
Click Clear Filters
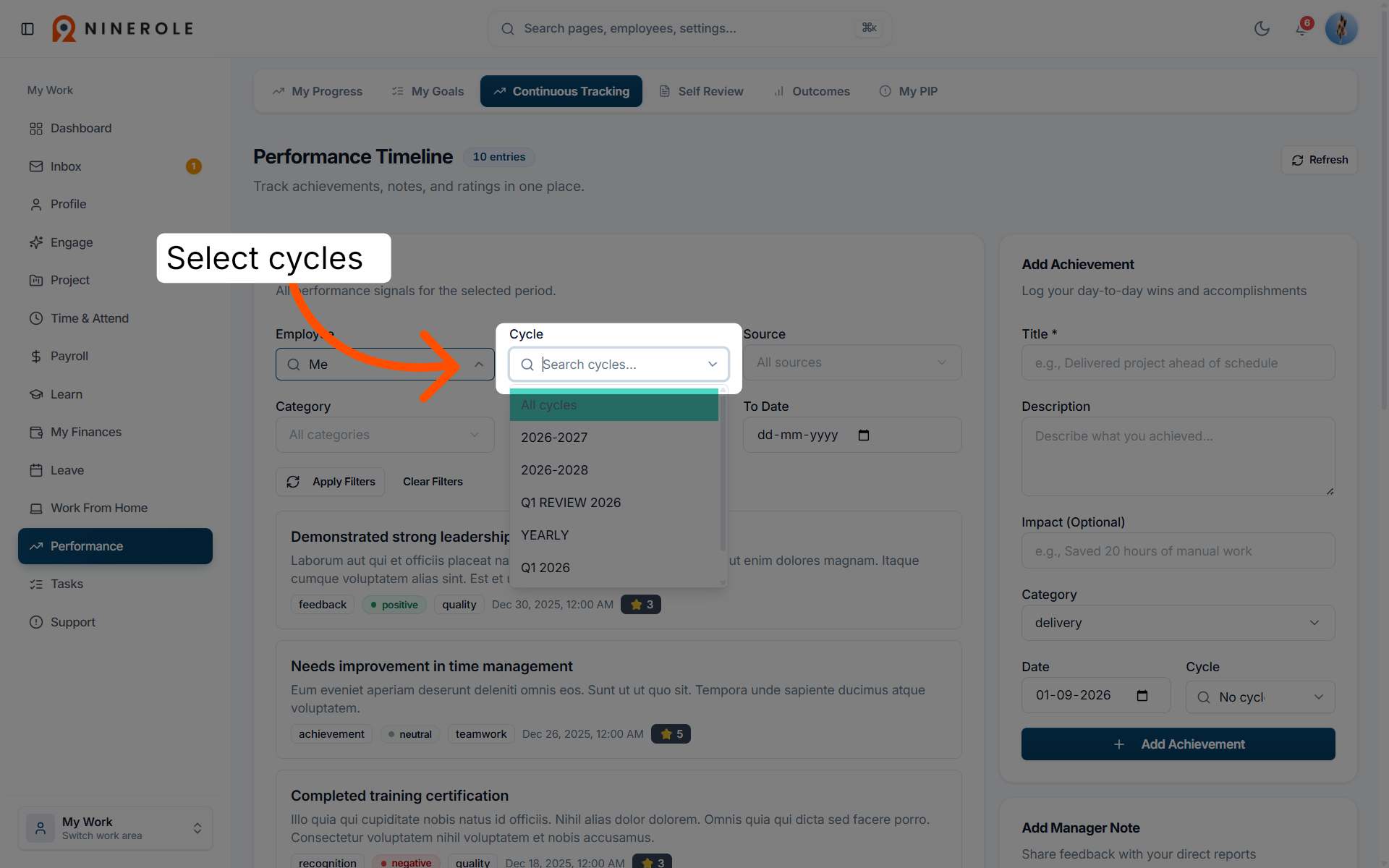pyautogui.click(x=433, y=482)
